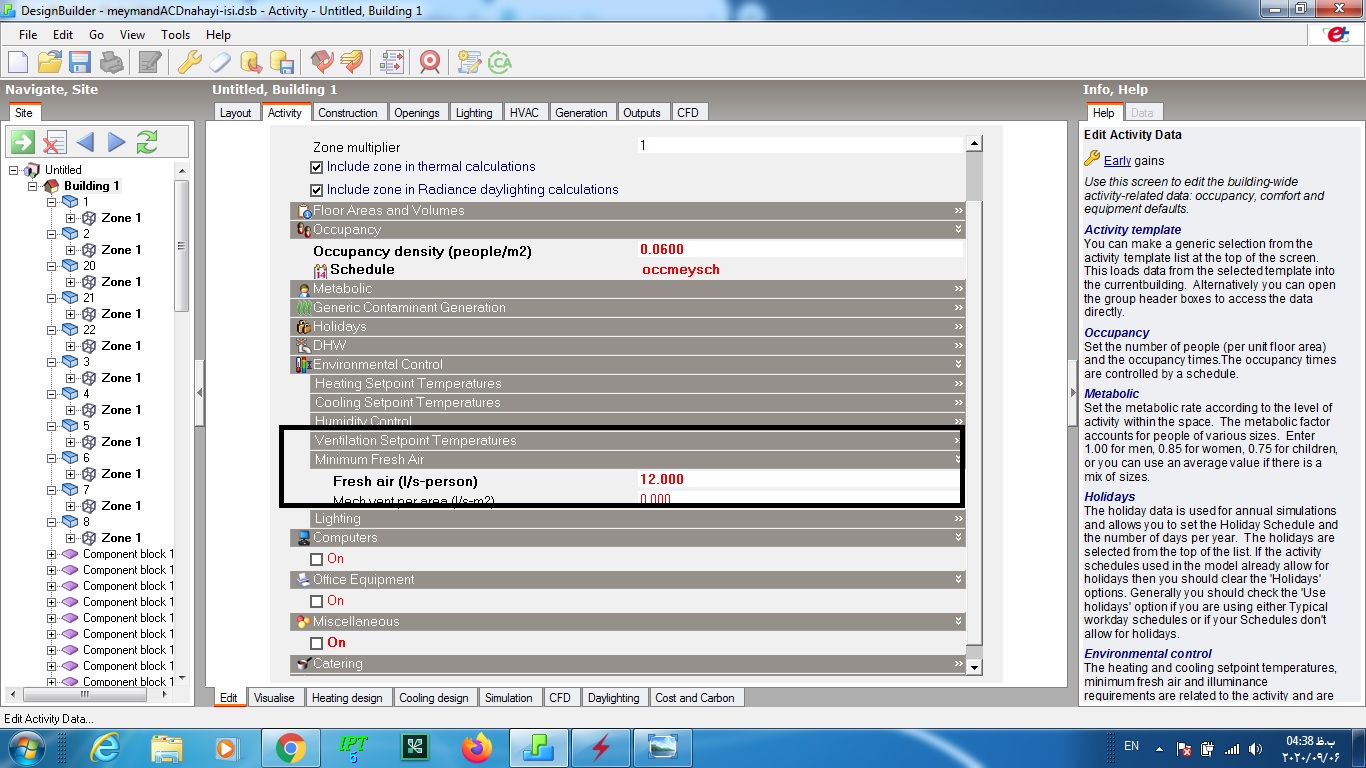Viewport: 1366px width, 768px height.
Task: Switch to the Construction tab
Action: click(348, 113)
